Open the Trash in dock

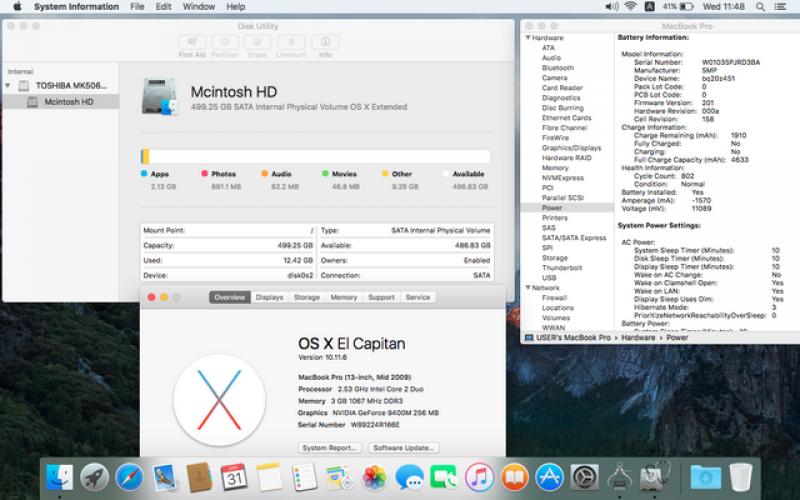coord(740,478)
